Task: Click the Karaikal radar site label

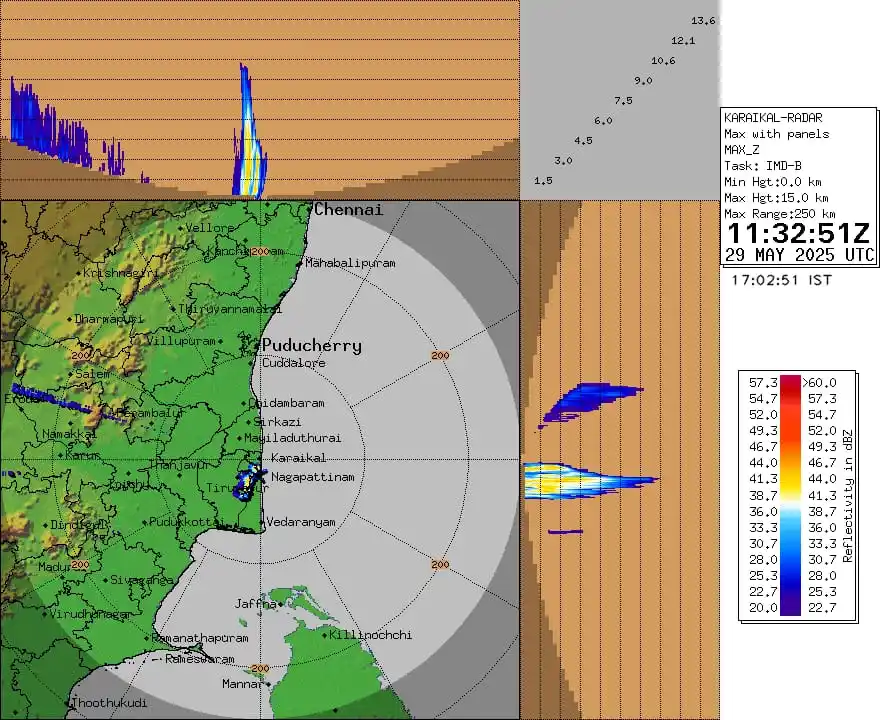Action: (298, 458)
